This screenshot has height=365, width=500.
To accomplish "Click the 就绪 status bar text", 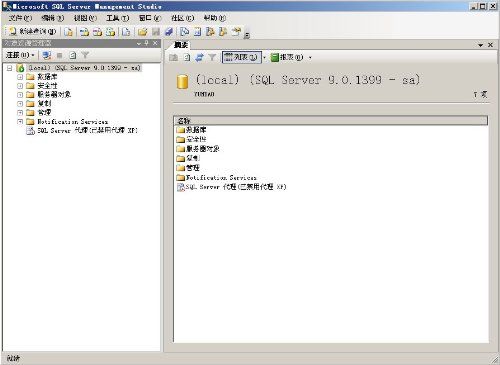I will (13, 359).
